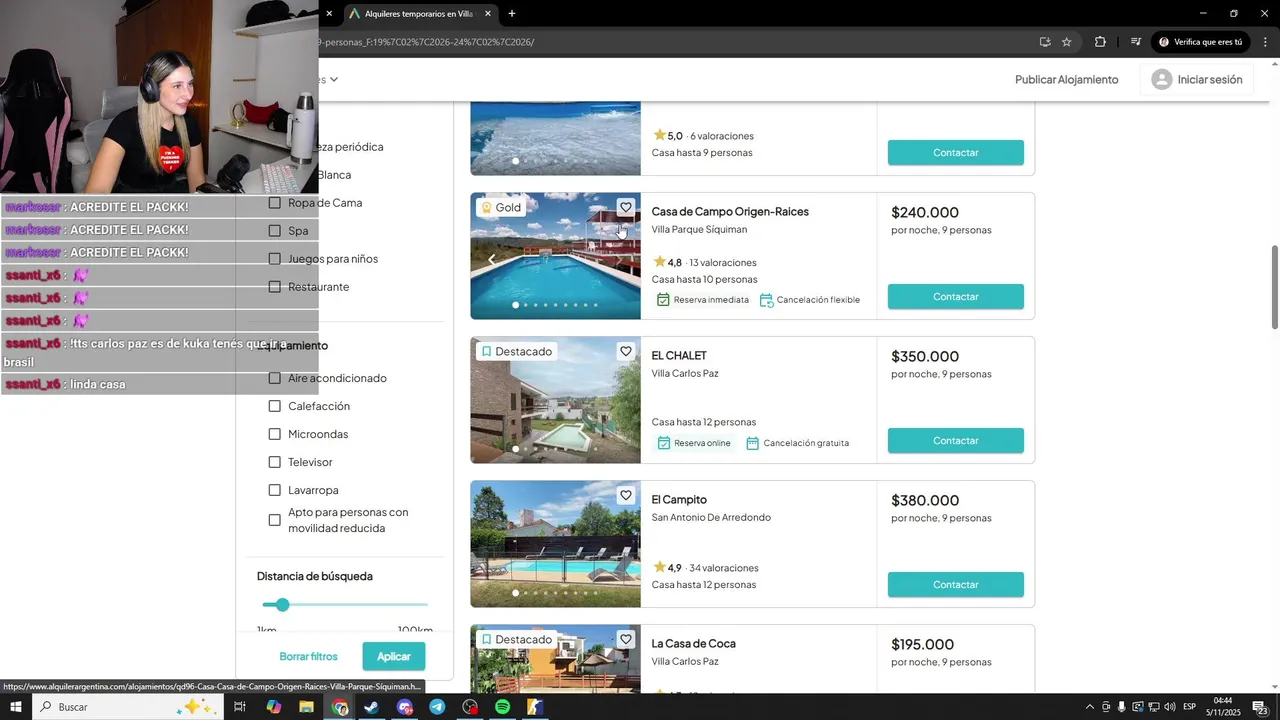
Task: Click the install app icon in address bar
Action: click(1045, 42)
